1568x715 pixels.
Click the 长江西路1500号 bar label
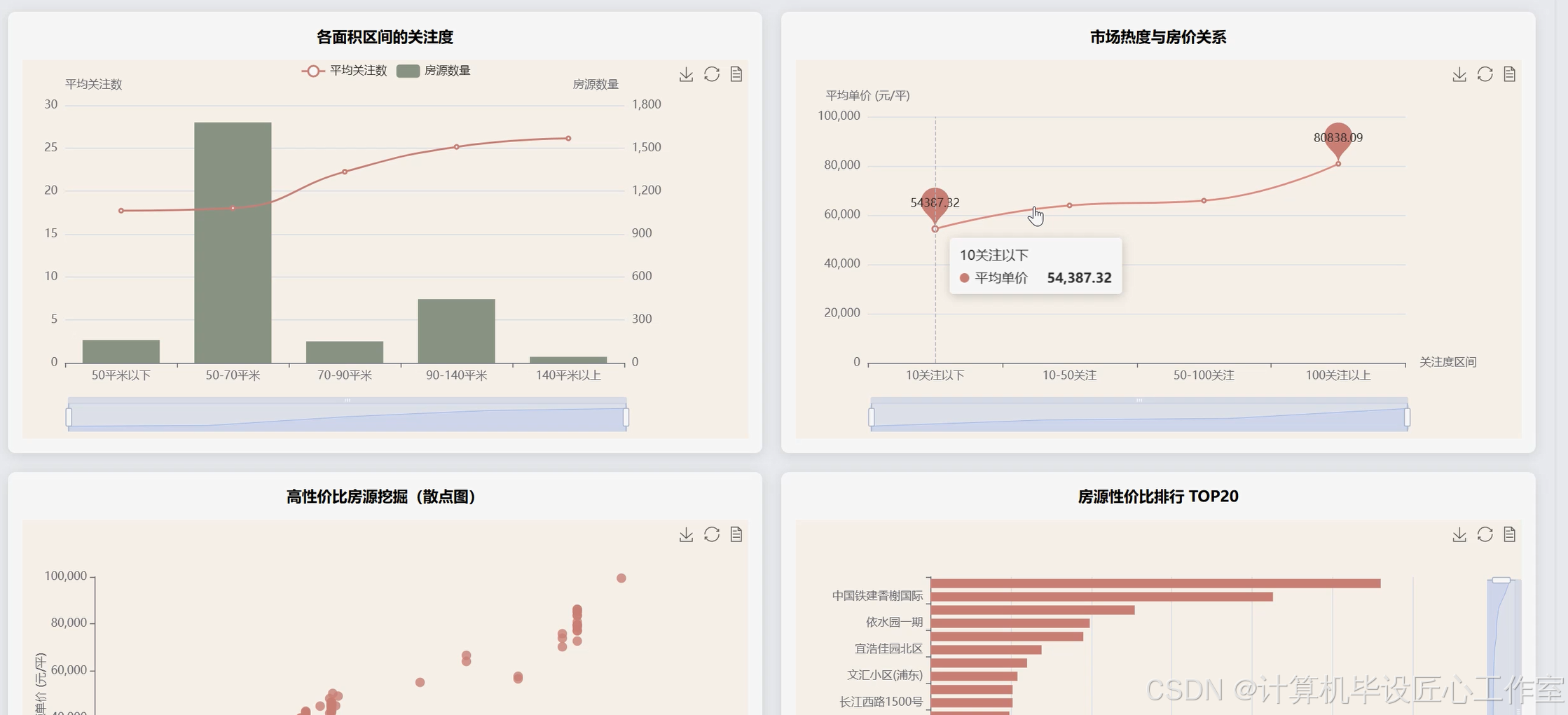tap(881, 702)
